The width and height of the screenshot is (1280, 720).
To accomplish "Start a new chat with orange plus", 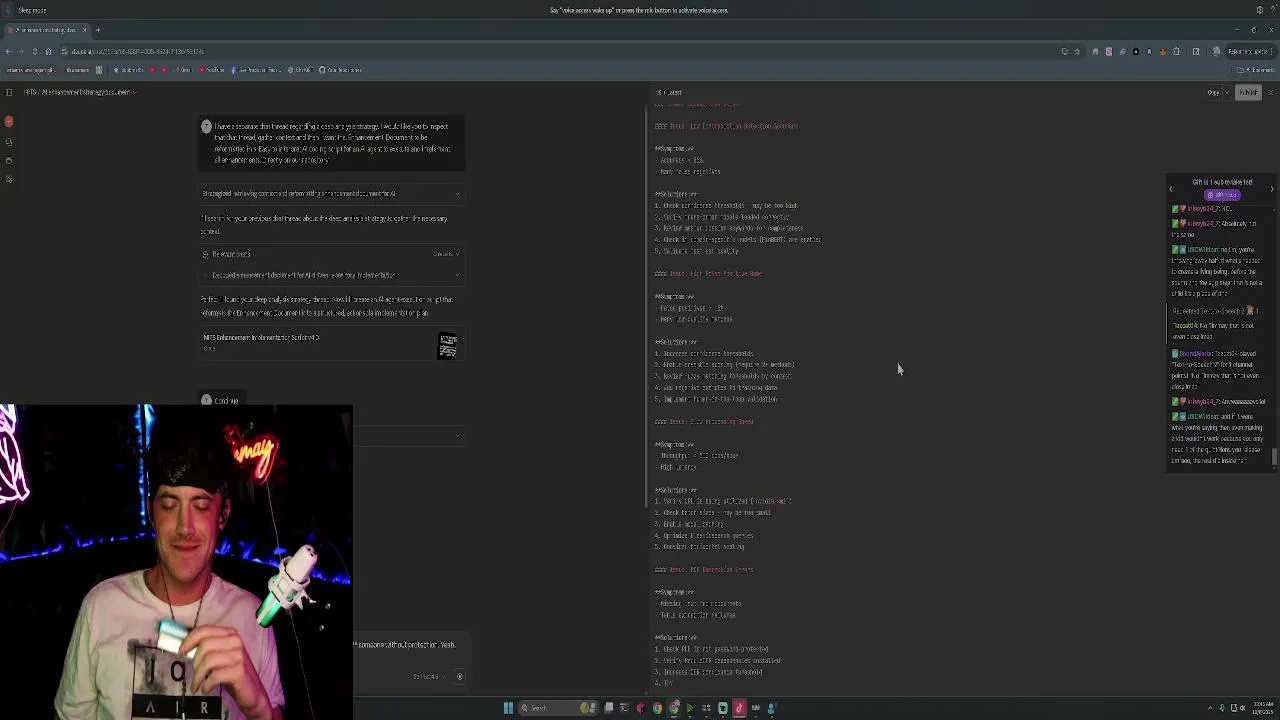I will [9, 122].
